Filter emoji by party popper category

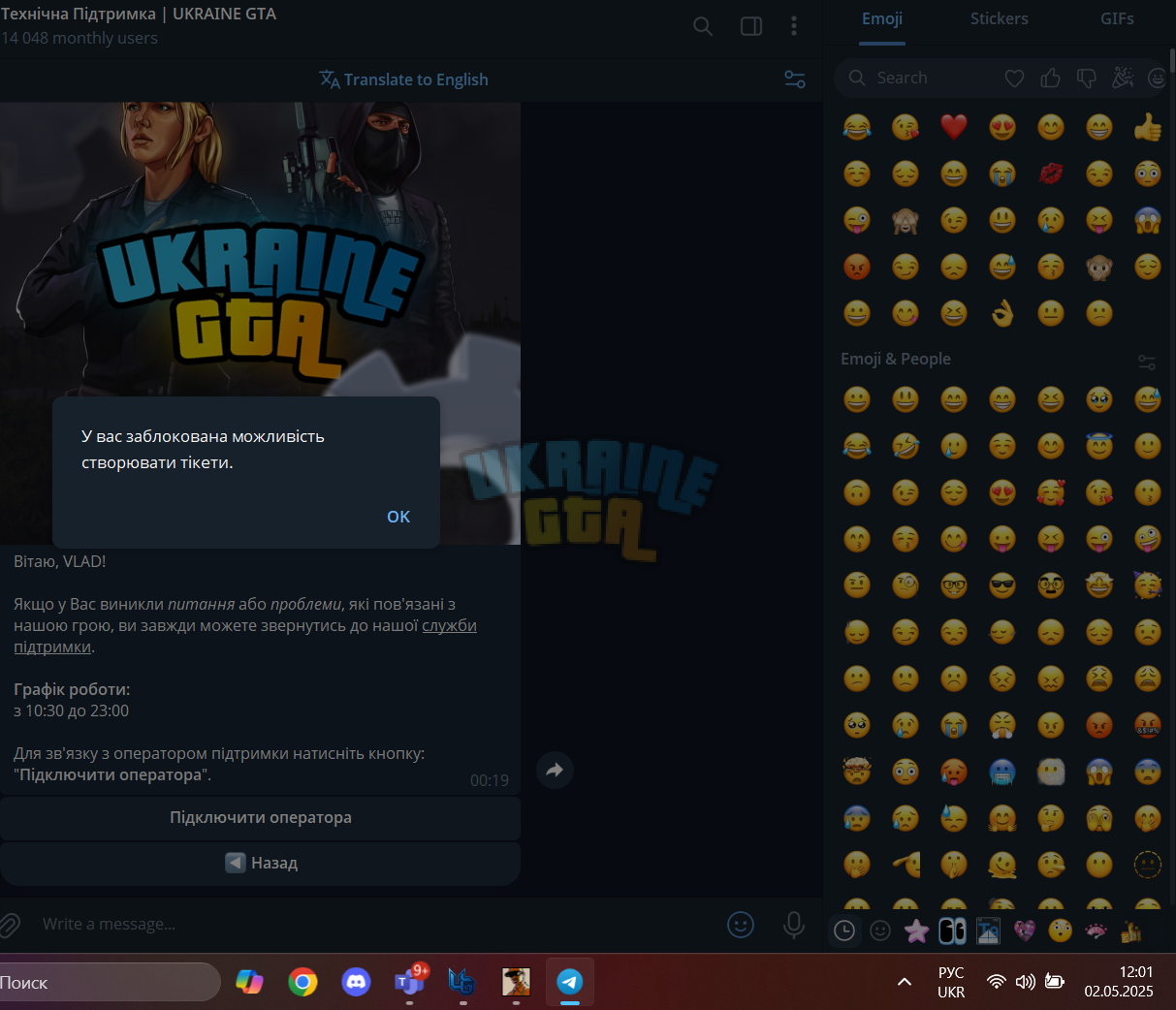[x=1123, y=79]
